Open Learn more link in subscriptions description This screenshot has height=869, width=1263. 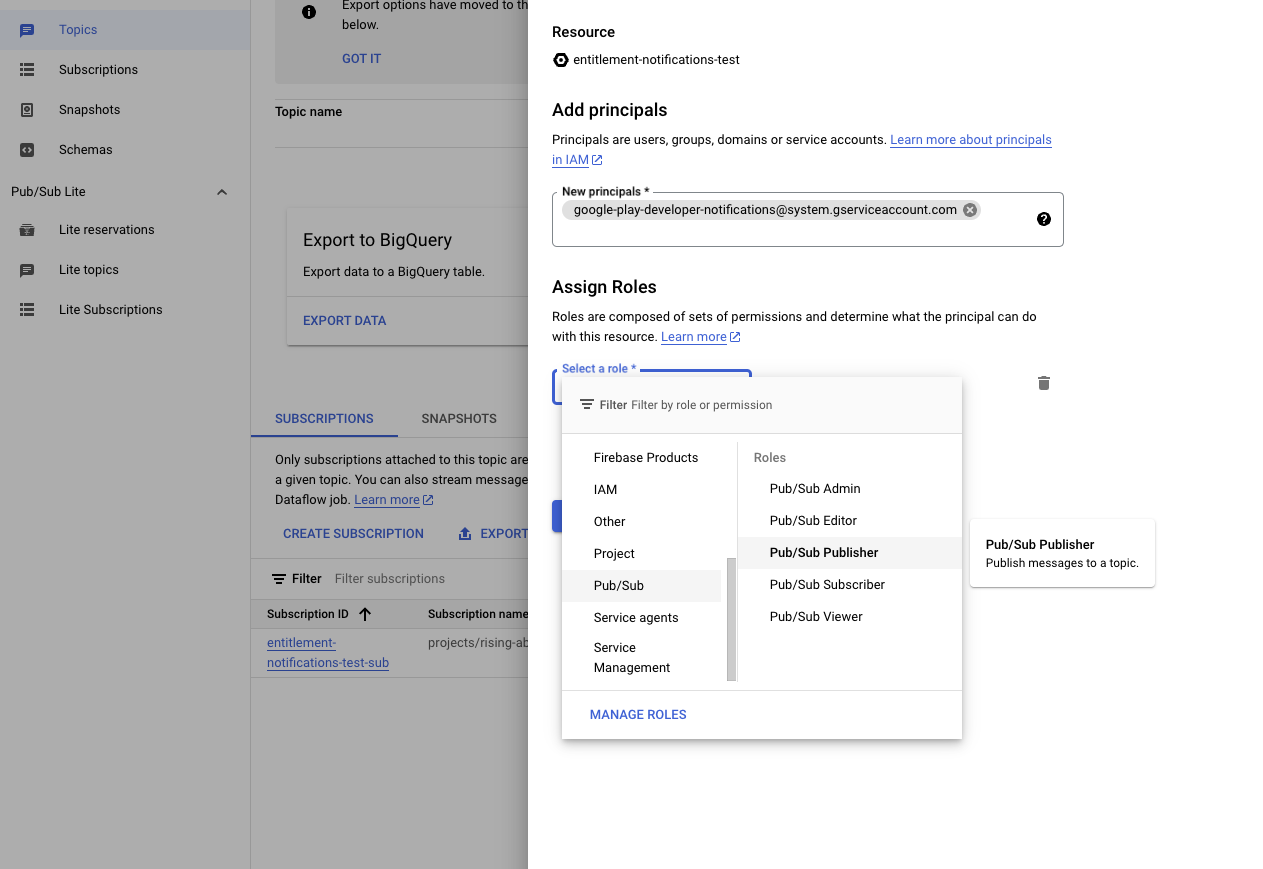pos(394,500)
